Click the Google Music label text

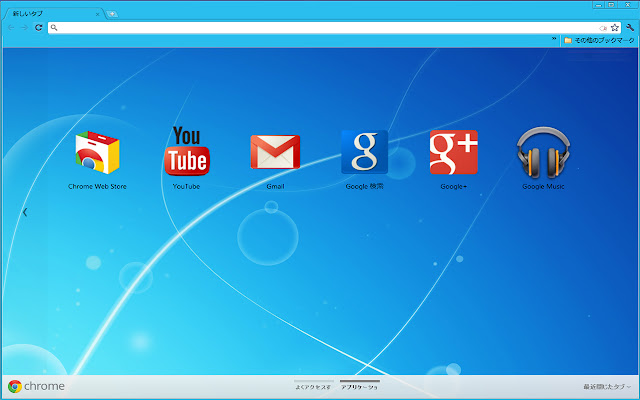(543, 187)
